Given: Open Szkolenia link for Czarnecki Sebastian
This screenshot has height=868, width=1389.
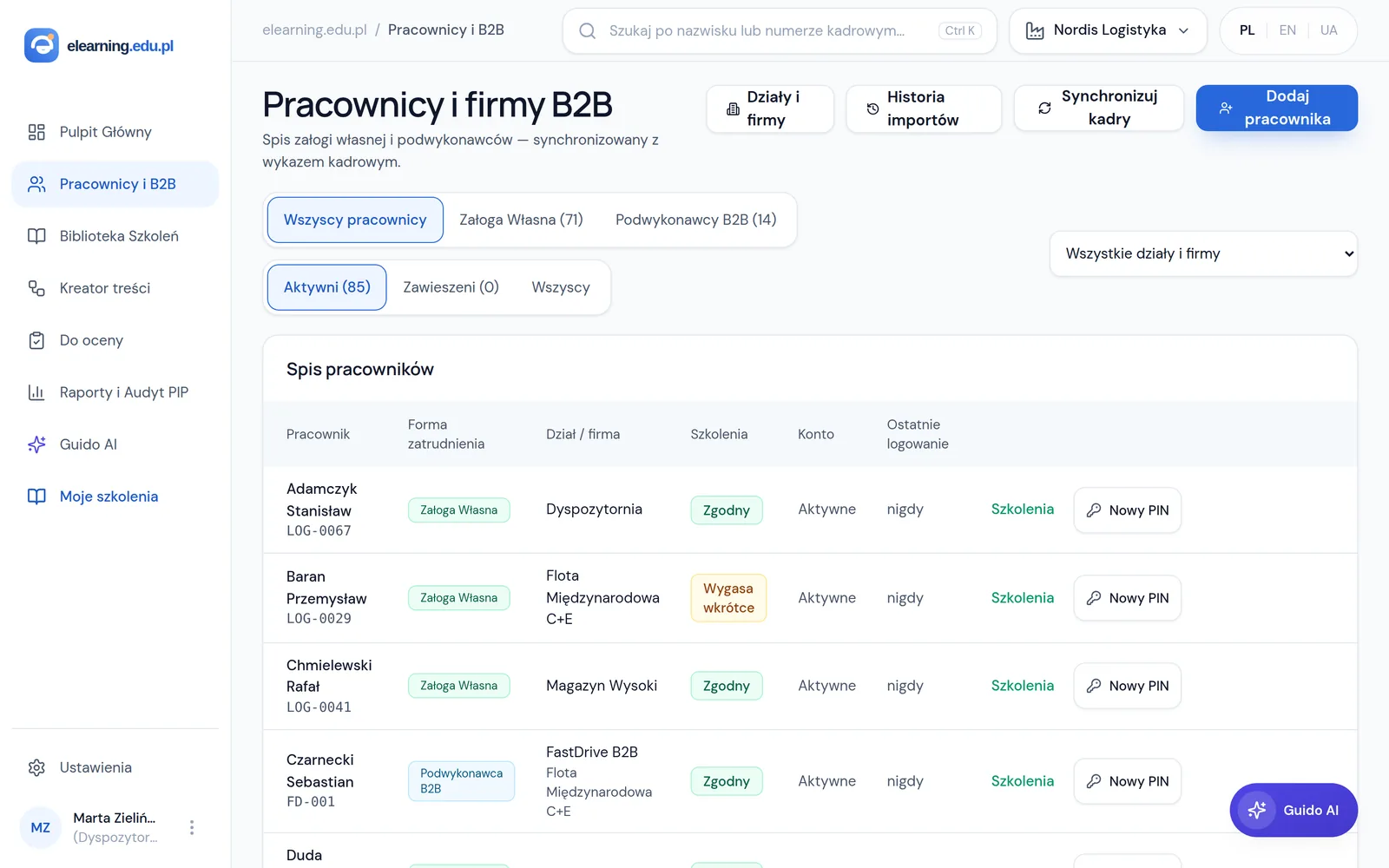Looking at the screenshot, I should [x=1023, y=781].
